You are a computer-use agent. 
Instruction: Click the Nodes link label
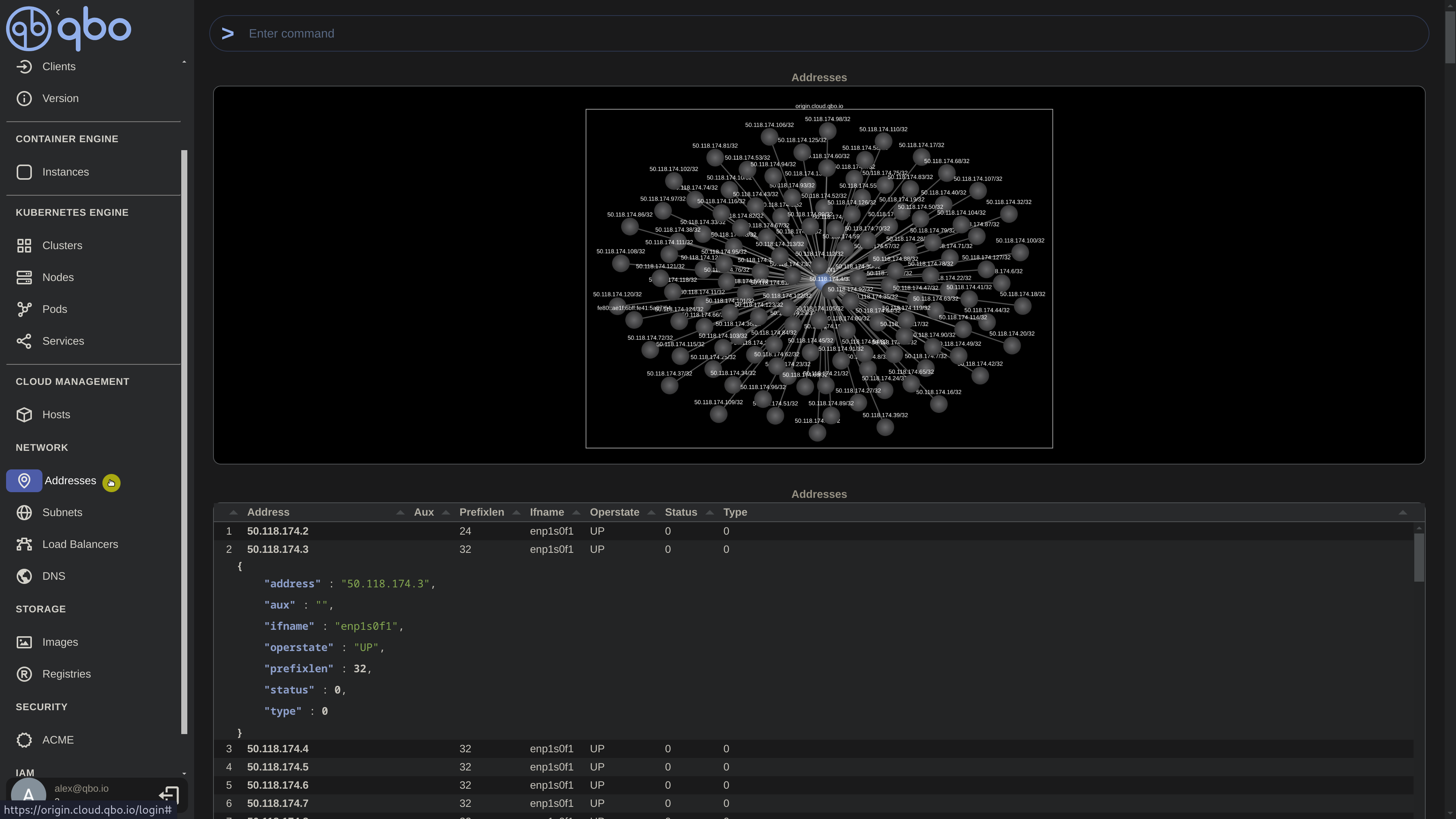point(58,278)
